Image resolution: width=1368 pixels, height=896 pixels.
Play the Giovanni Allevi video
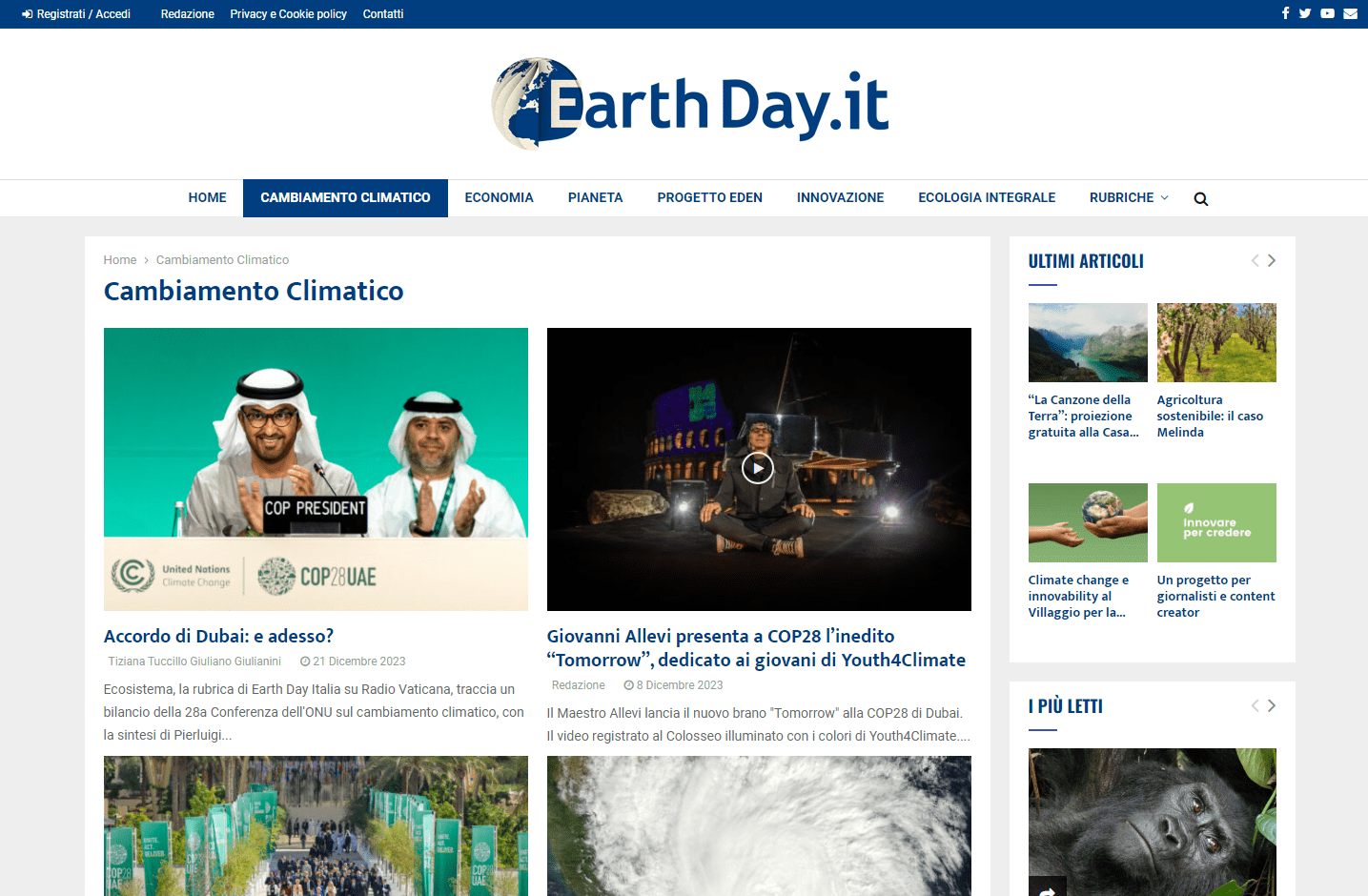(x=758, y=468)
